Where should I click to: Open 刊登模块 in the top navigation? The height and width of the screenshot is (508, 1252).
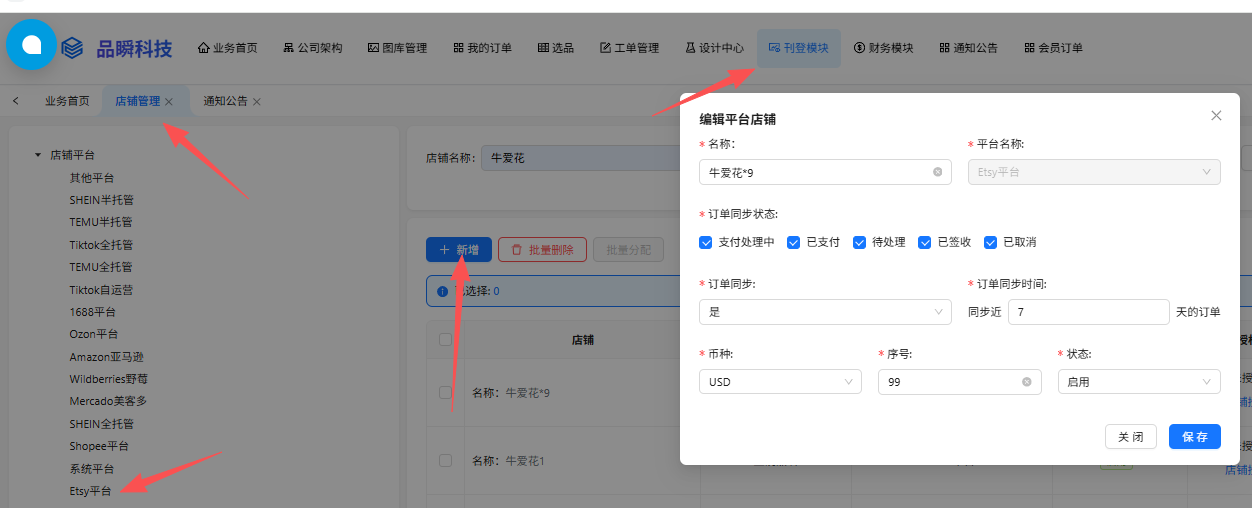tap(798, 48)
